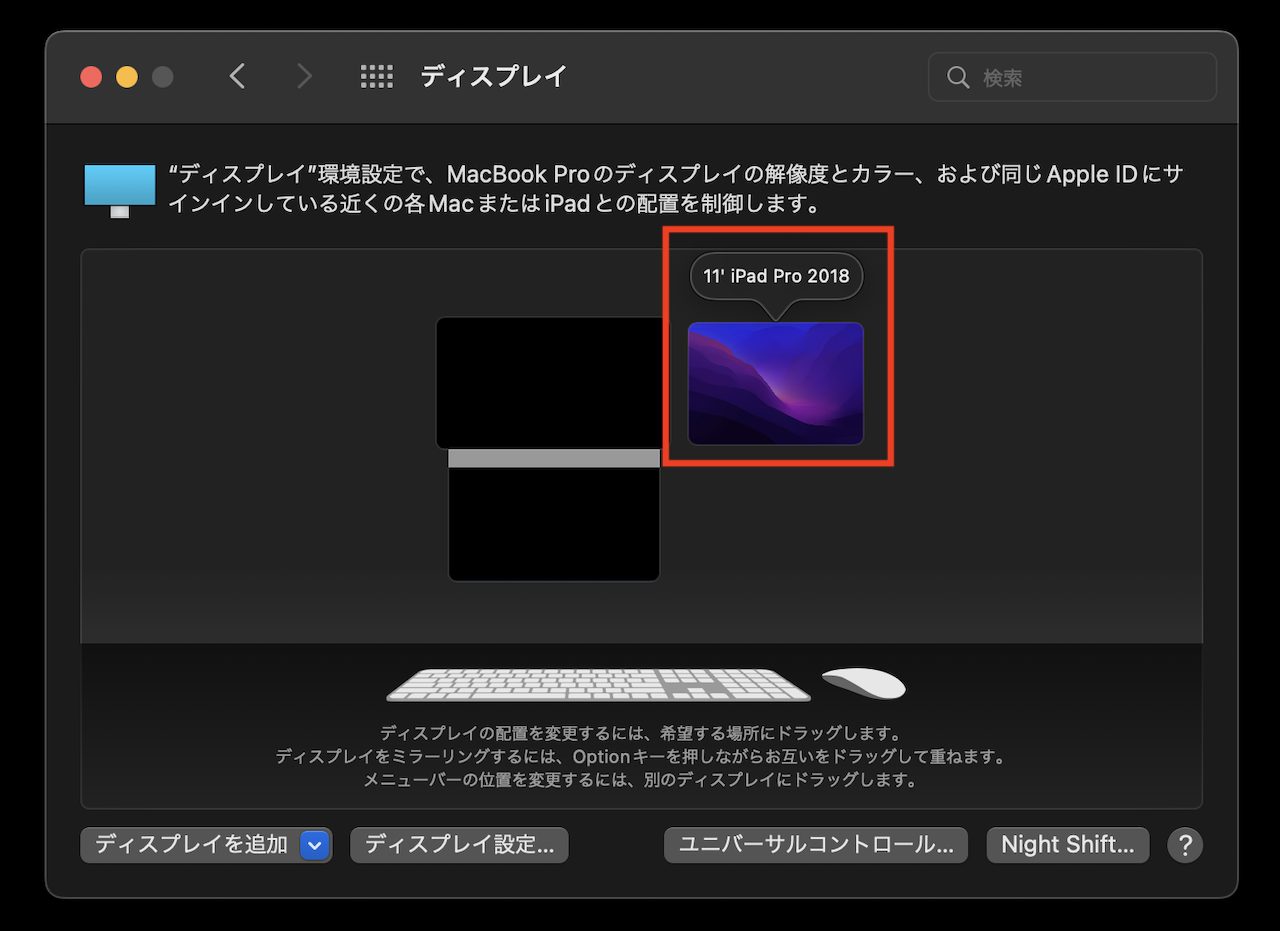
Task: Click the white keyboard illustration
Action: pos(598,684)
